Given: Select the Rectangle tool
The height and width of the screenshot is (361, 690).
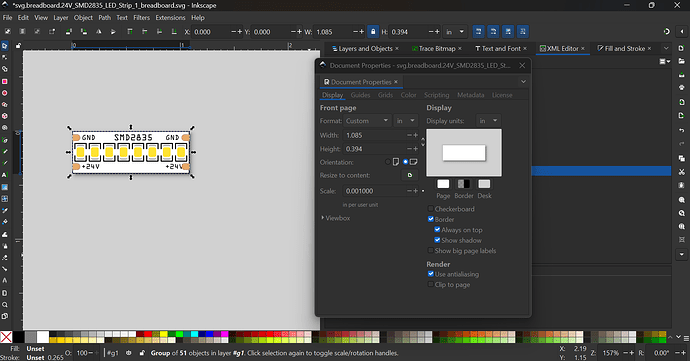Looking at the screenshot, I should coord(5,81).
